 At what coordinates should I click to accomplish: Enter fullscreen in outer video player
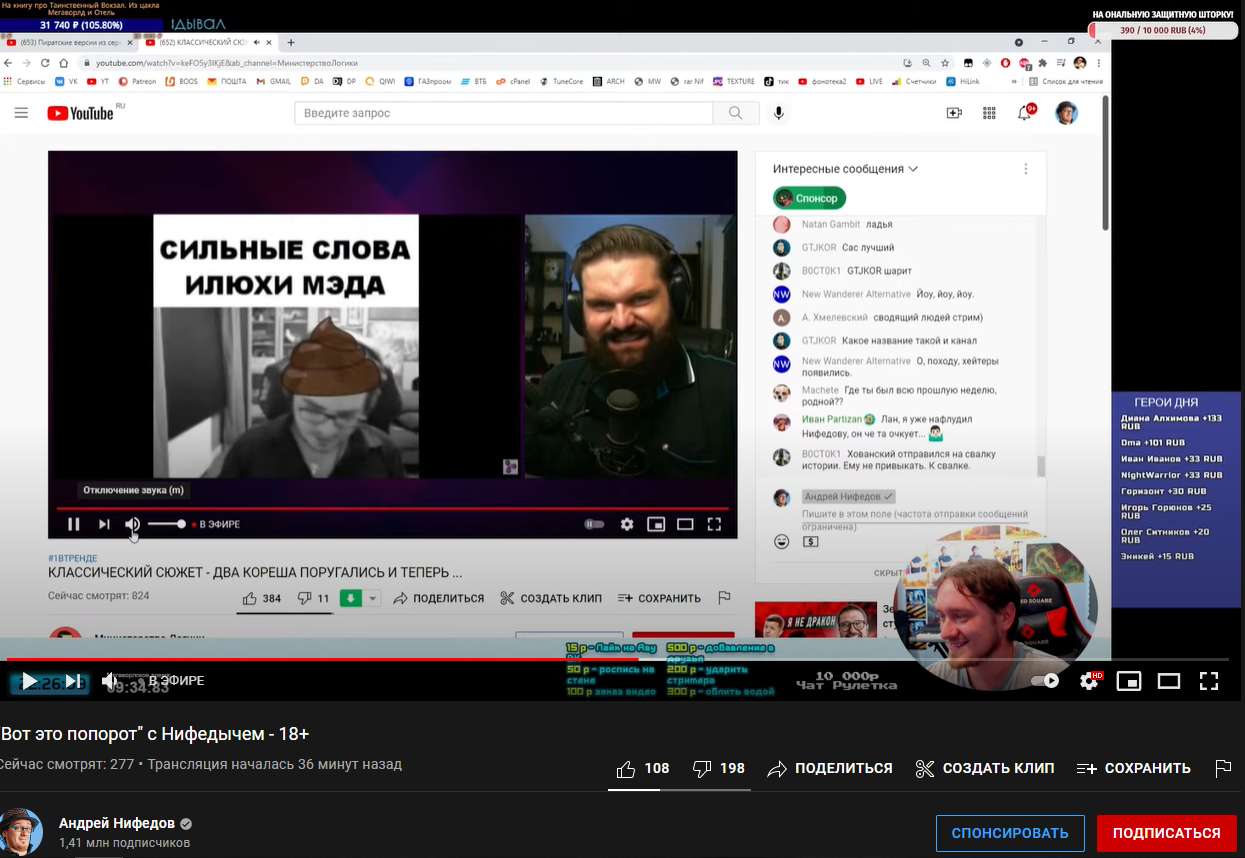(x=1208, y=681)
